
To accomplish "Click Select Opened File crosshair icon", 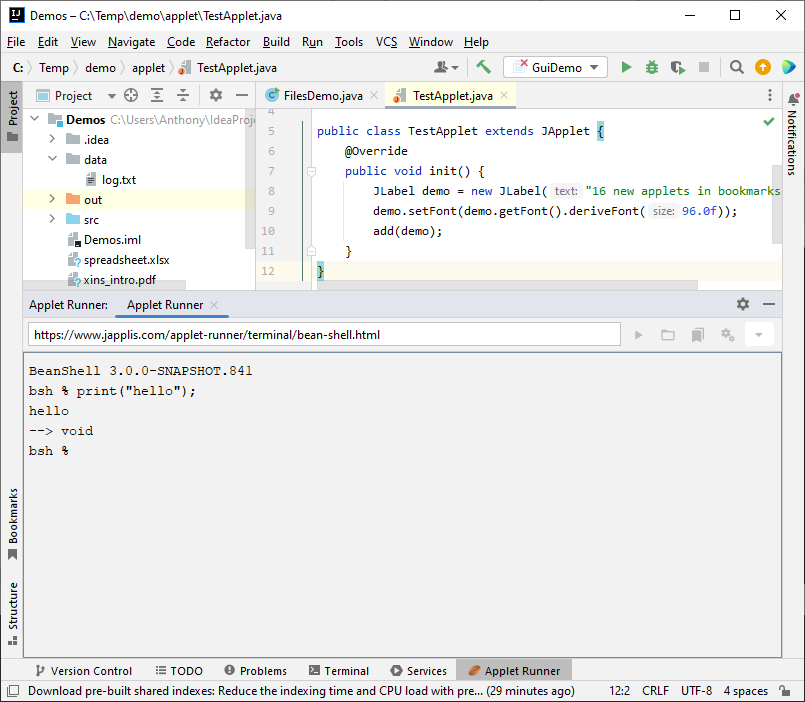I will 131,96.
